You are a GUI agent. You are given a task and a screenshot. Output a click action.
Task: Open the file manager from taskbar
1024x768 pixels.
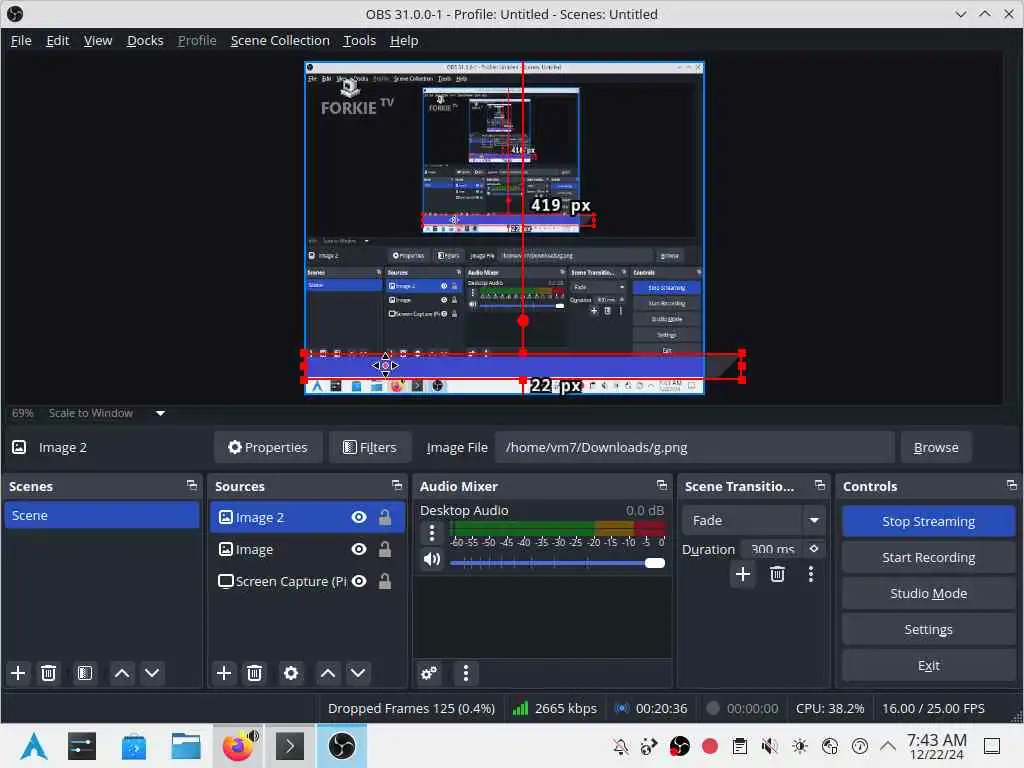186,746
